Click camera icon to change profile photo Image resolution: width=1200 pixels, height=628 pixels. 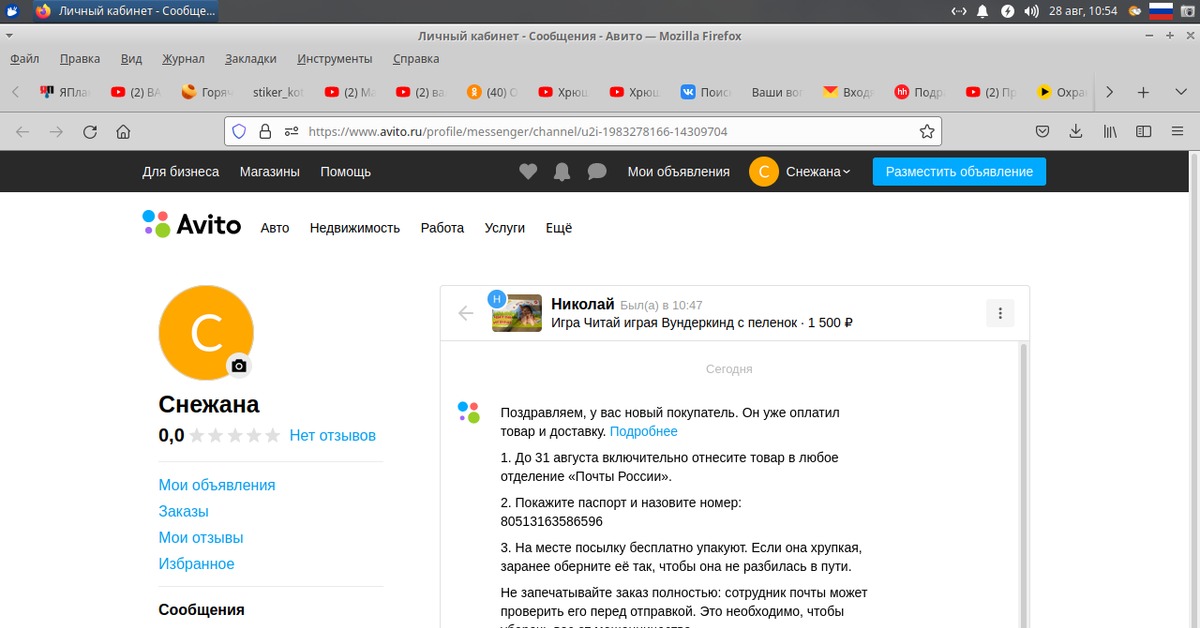[238, 366]
